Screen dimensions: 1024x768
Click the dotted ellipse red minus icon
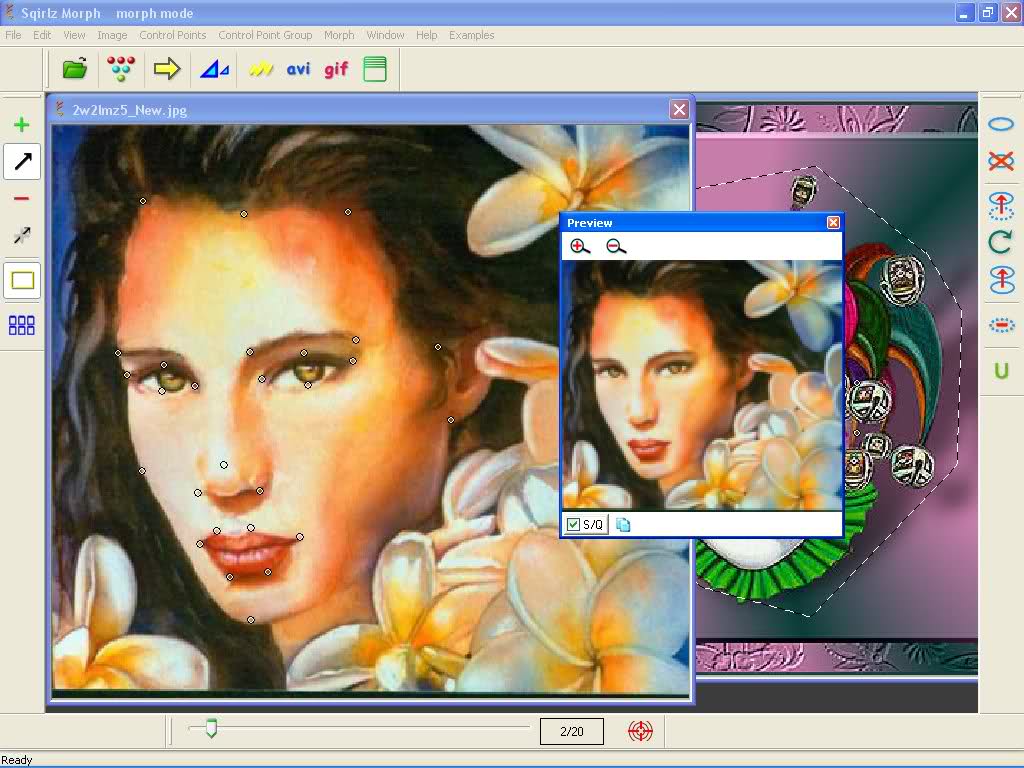coord(1000,325)
